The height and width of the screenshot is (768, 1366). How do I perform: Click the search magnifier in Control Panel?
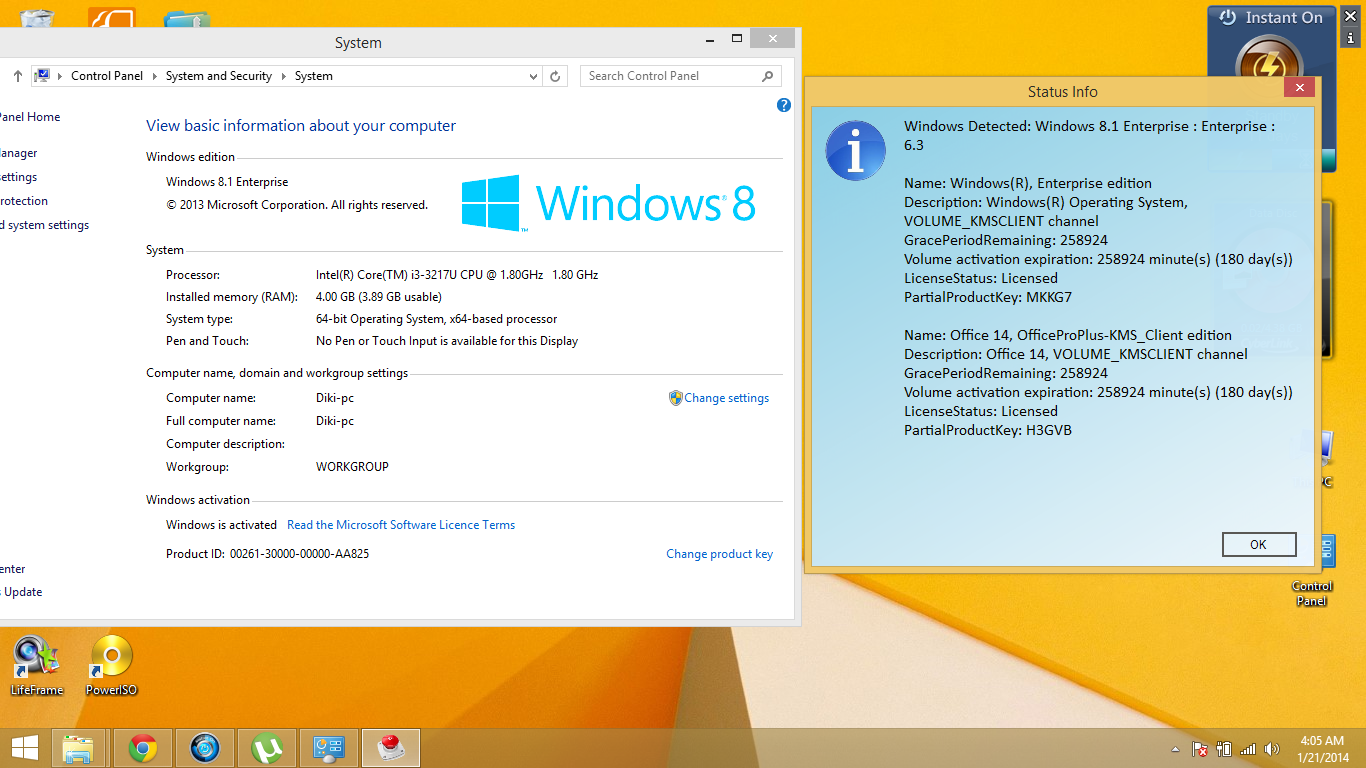[768, 76]
